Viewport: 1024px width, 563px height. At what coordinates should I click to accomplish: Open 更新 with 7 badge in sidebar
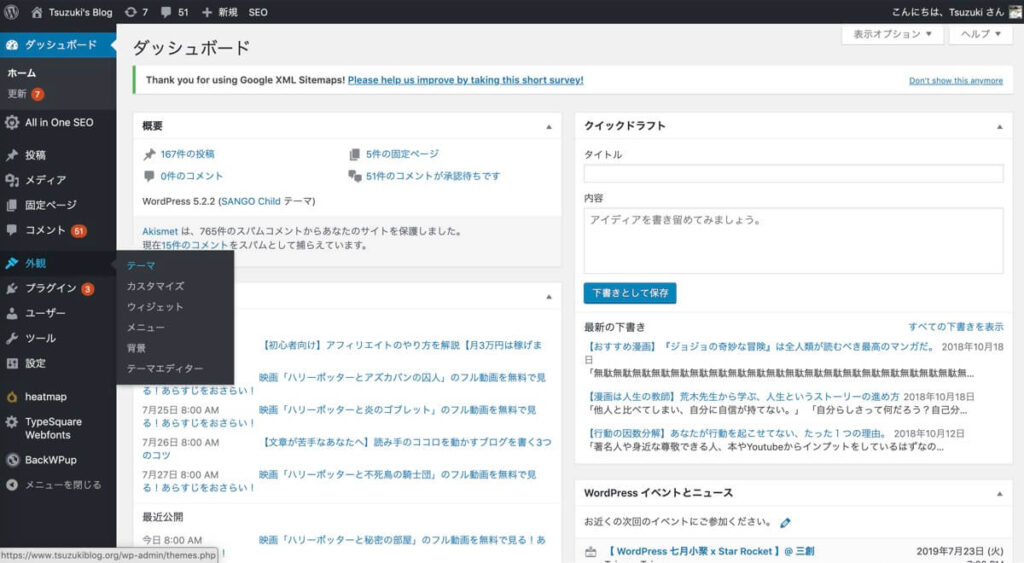click(25, 93)
